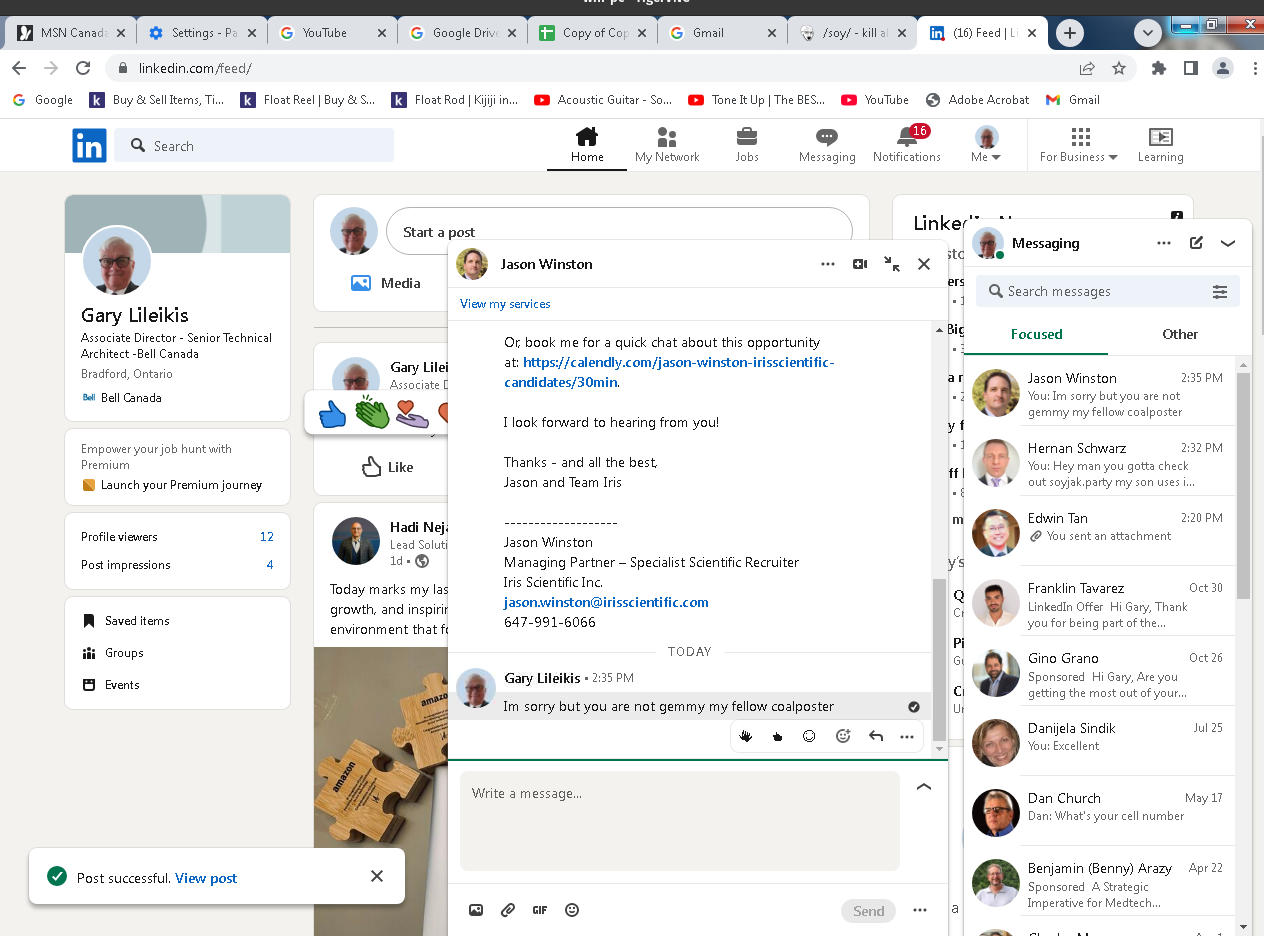Add Media to a new post
Image resolution: width=1264 pixels, height=936 pixels.
[x=386, y=283]
